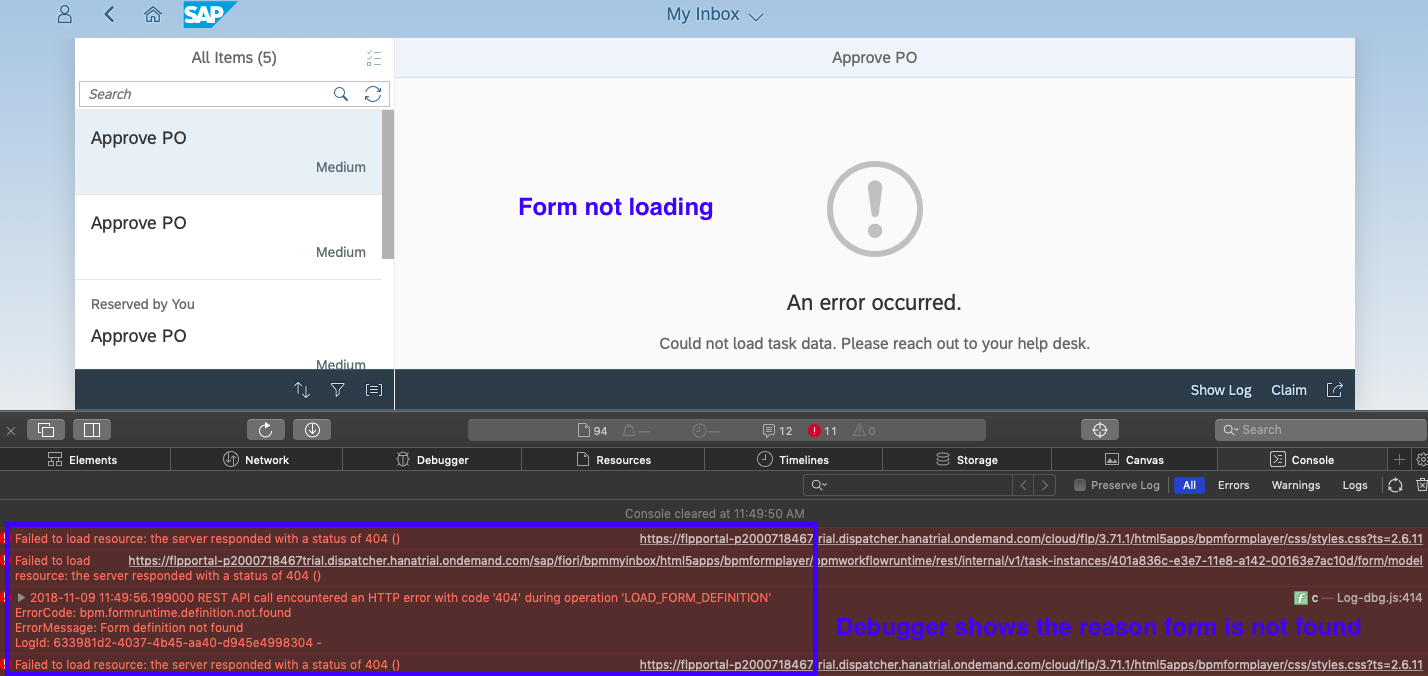Screen dimensions: 1428x676
Task: Click the user profile icon
Action: pos(65,14)
